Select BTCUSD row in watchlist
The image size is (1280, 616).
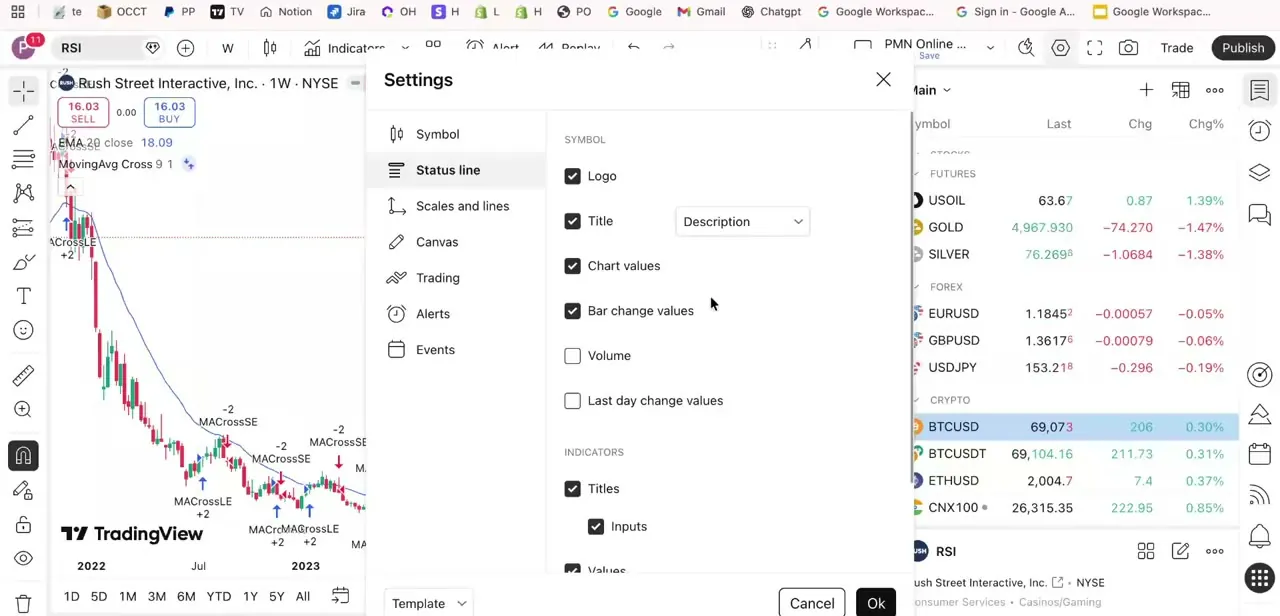pyautogui.click(x=1076, y=427)
